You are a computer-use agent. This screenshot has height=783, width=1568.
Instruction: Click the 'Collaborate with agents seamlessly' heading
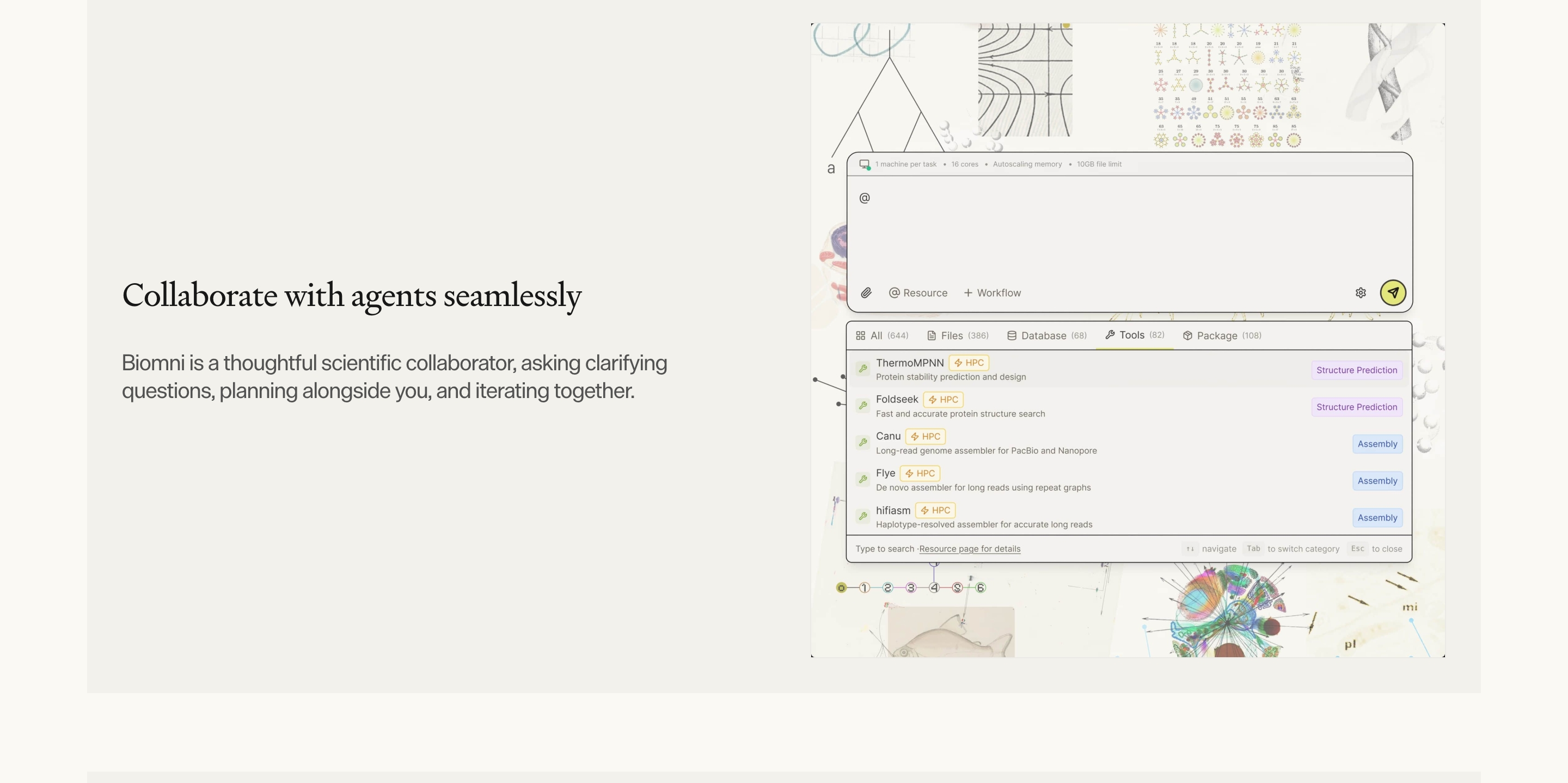(x=352, y=296)
